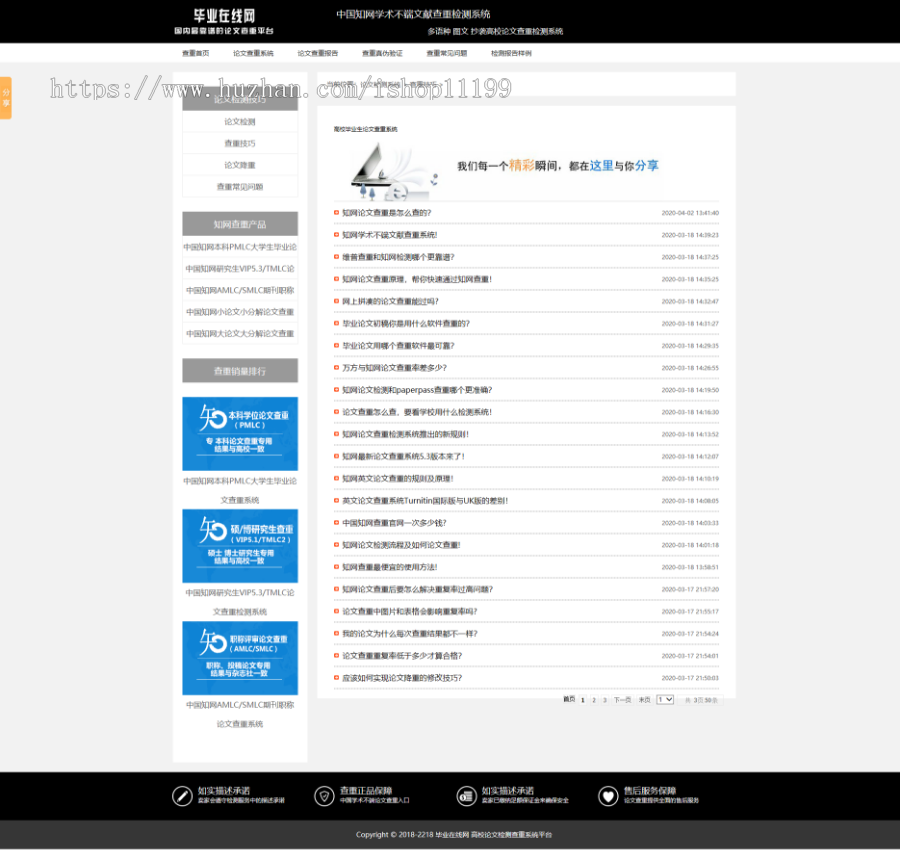Screen dimensions: 900x859
Task: Open article 维普查重和知网检测哪个更靠谱?
Action: (x=398, y=257)
